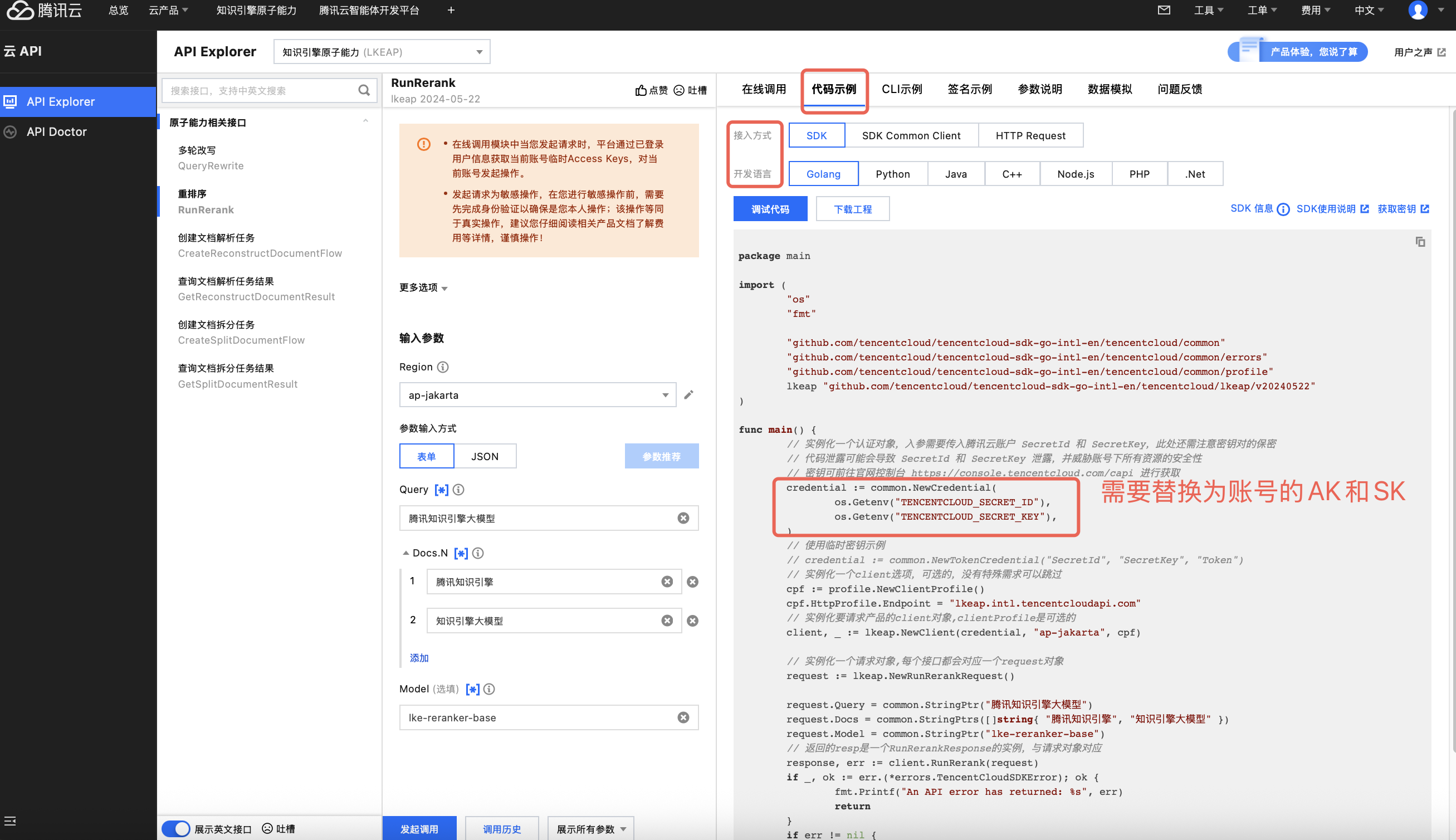Toggle the 展示英文接口 switch
Image resolution: width=1456 pixels, height=840 pixels.
[176, 828]
